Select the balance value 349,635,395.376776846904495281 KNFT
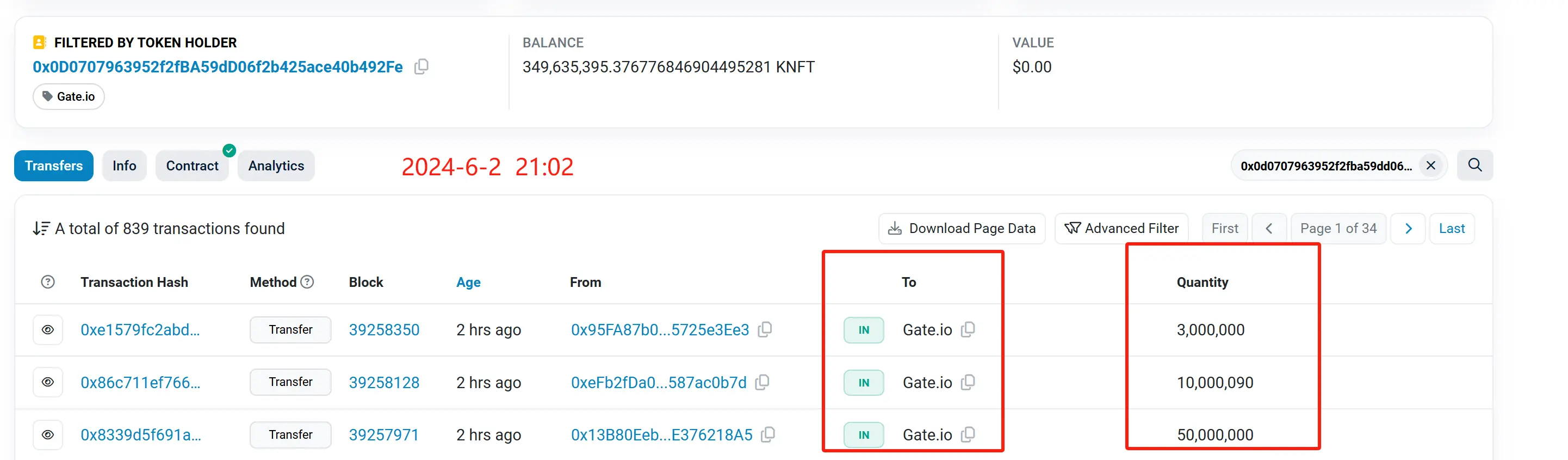The width and height of the screenshot is (1568, 460). (x=668, y=67)
